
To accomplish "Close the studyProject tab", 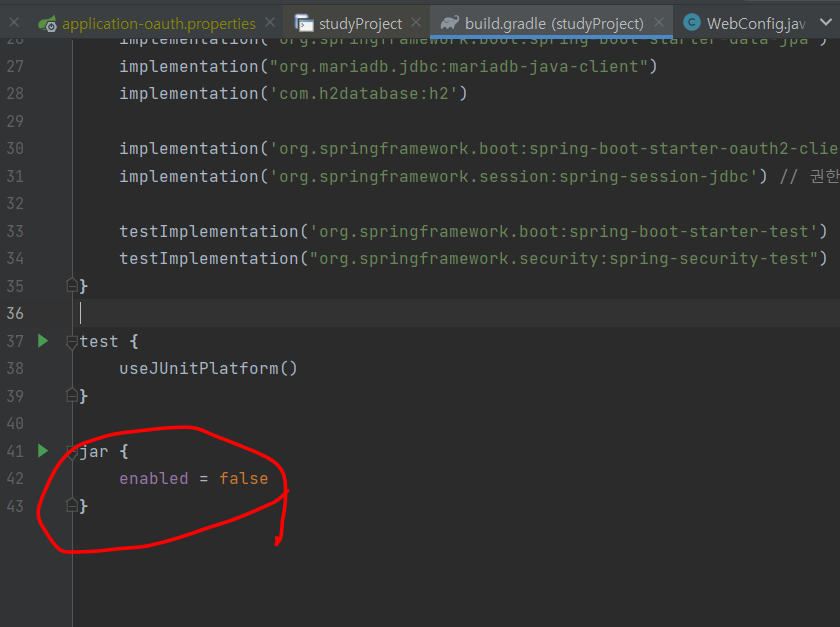I will (x=418, y=21).
